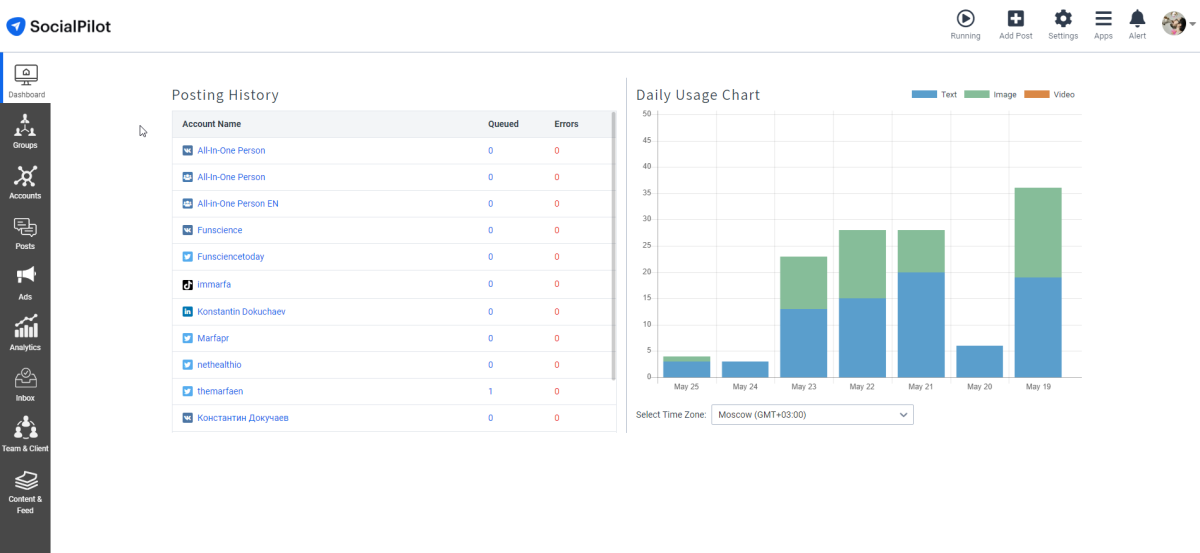Check the Alert bell
Viewport: 1200px width, 553px height.
point(1137,18)
